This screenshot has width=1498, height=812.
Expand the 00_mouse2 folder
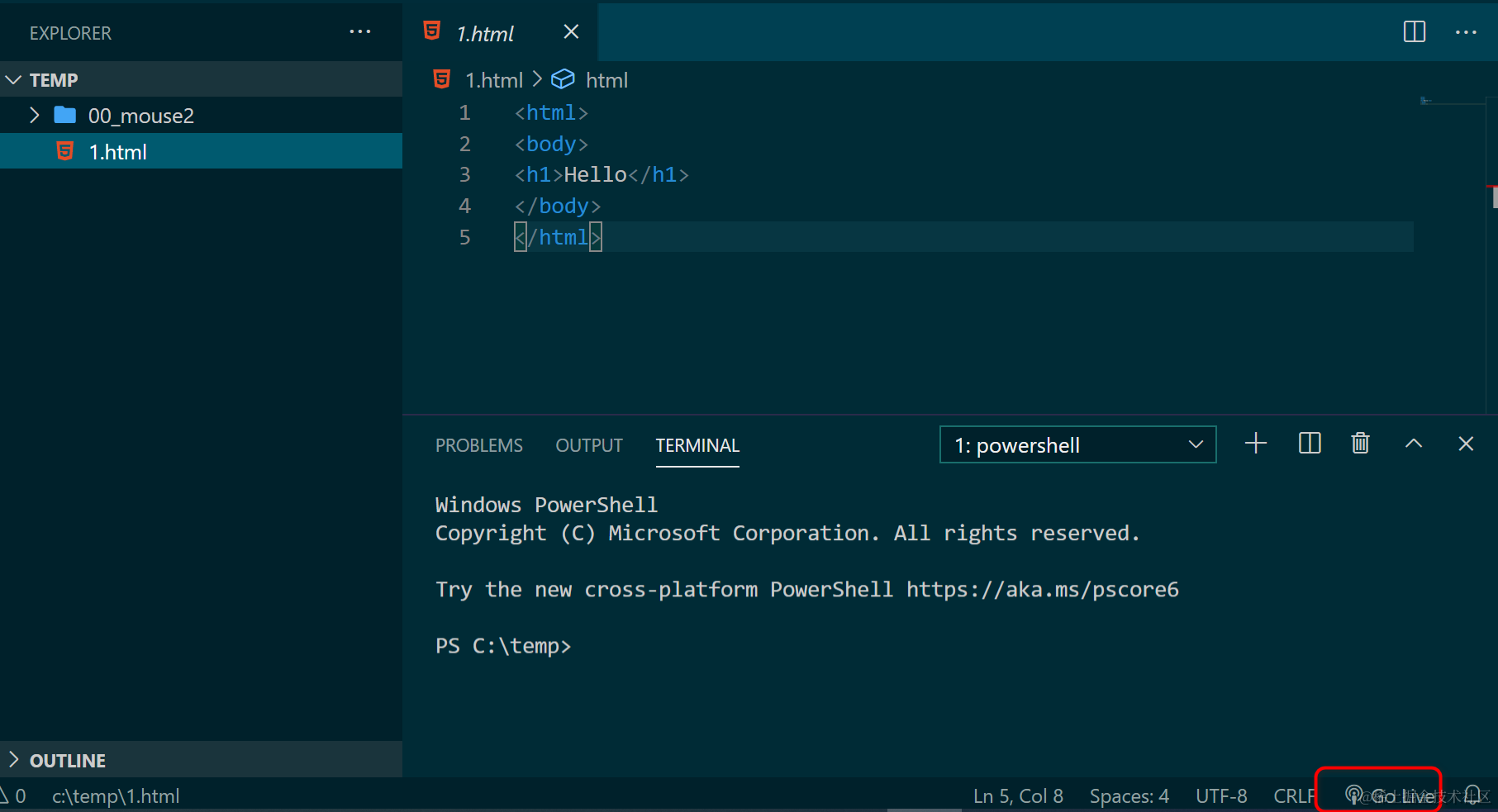(x=35, y=115)
